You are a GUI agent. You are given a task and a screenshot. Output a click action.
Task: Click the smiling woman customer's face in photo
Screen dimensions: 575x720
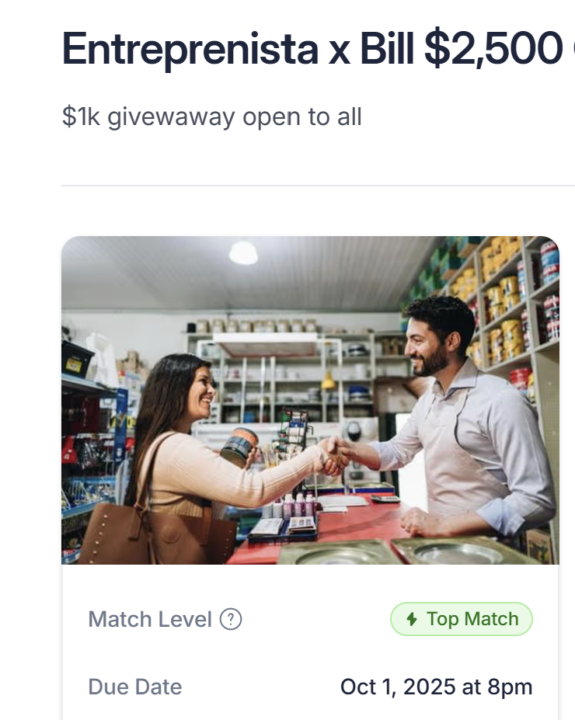201,392
